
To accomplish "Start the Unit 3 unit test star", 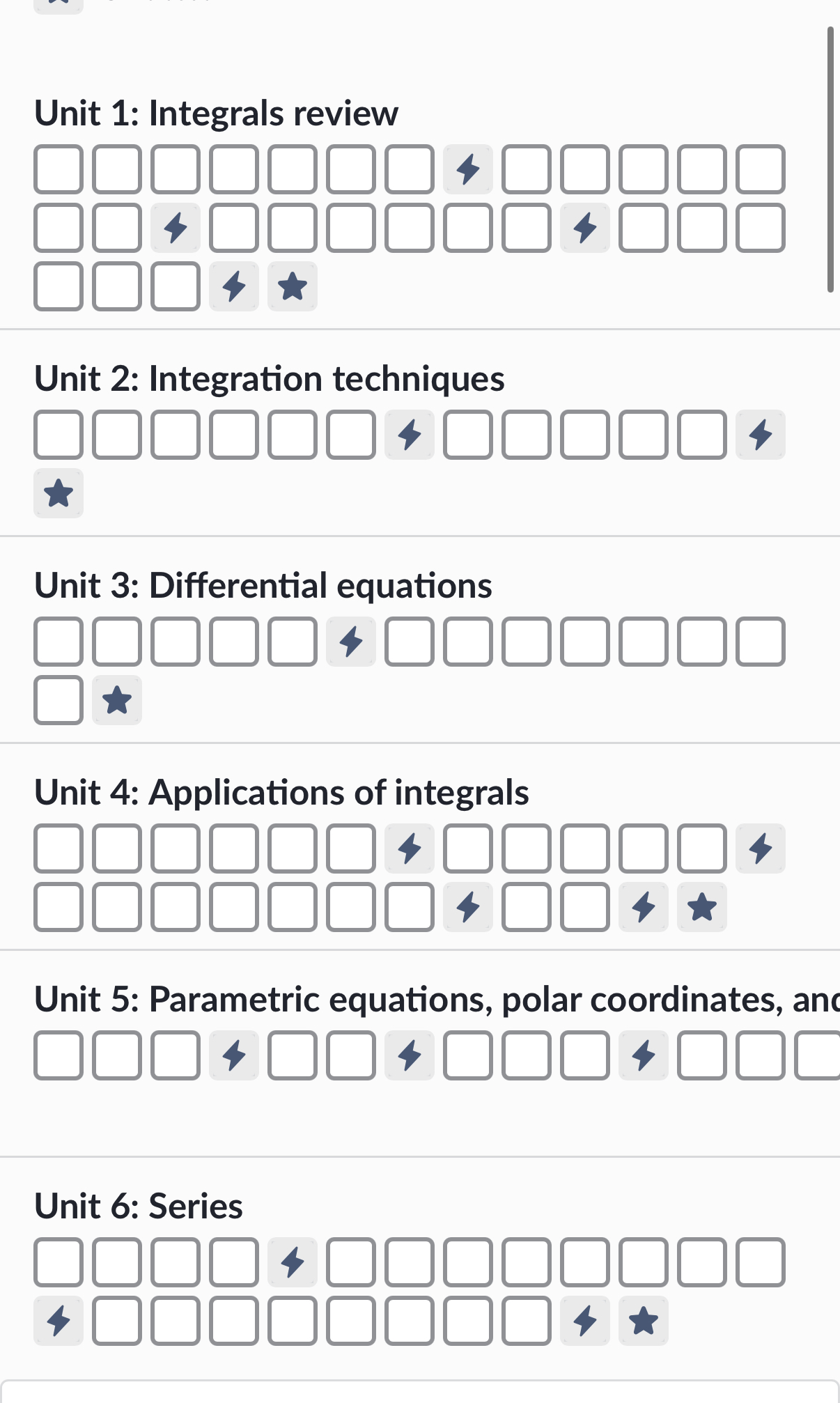I will [x=117, y=700].
